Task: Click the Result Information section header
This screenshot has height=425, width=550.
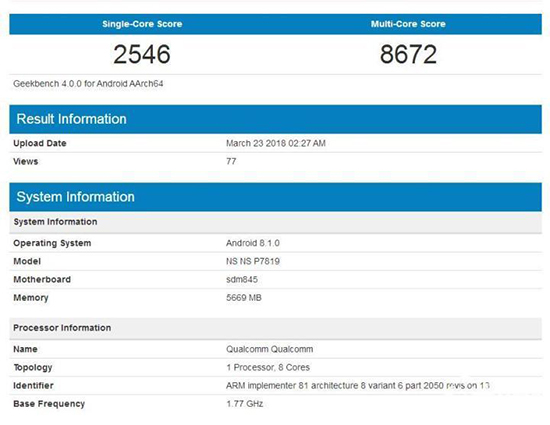Action: click(275, 119)
